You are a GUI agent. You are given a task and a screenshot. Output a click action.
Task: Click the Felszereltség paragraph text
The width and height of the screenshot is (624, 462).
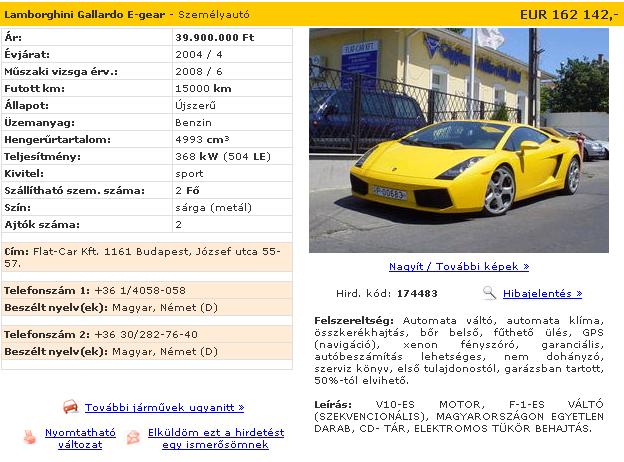coord(459,350)
